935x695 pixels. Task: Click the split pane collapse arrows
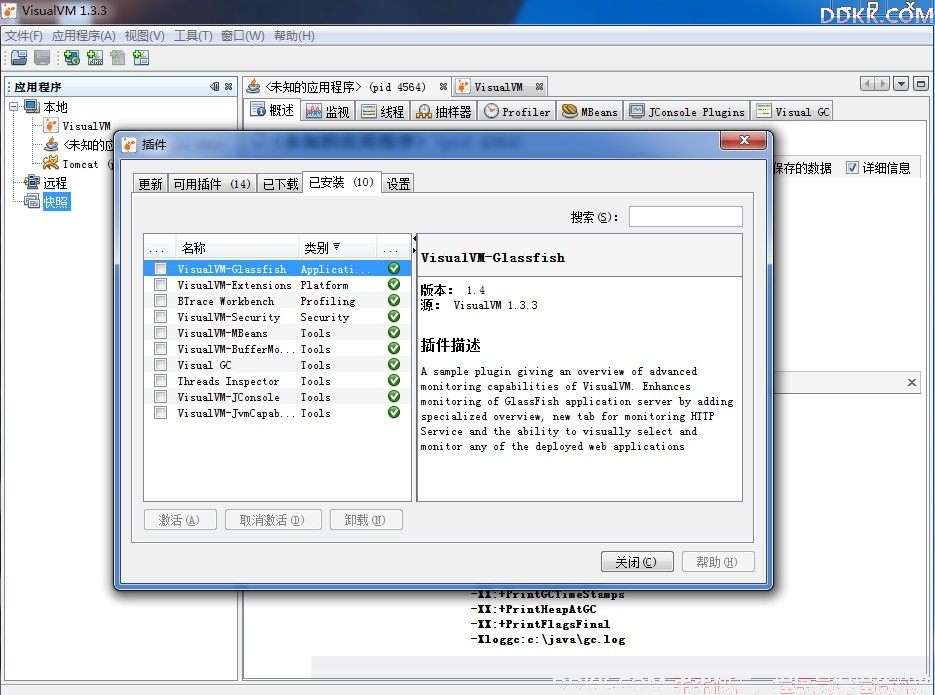(x=414, y=244)
